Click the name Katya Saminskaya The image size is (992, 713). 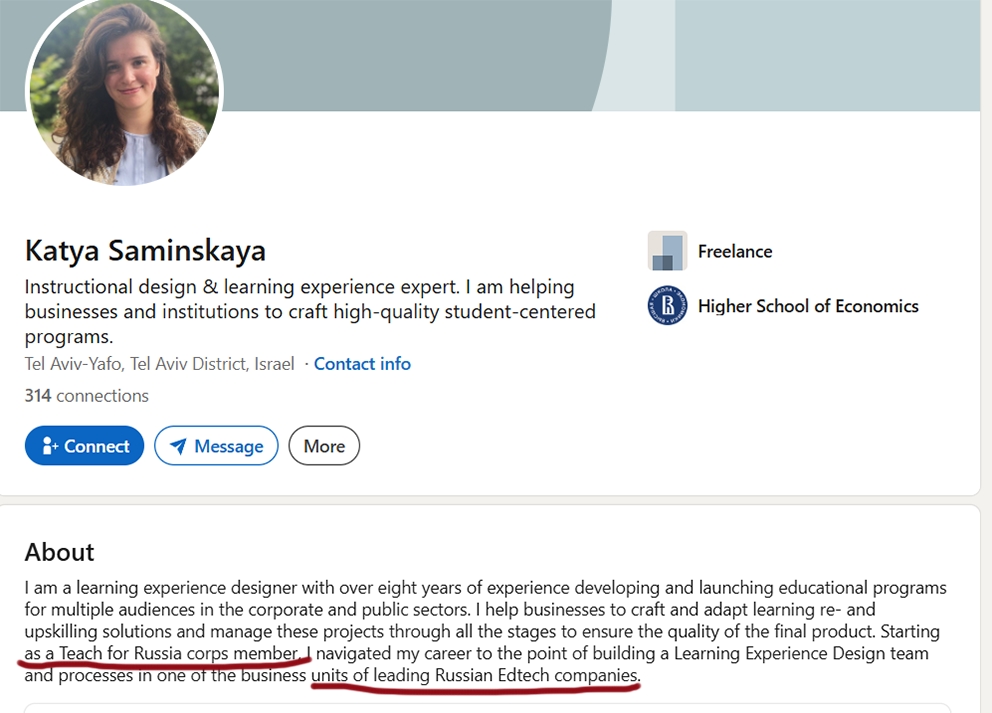tap(145, 251)
